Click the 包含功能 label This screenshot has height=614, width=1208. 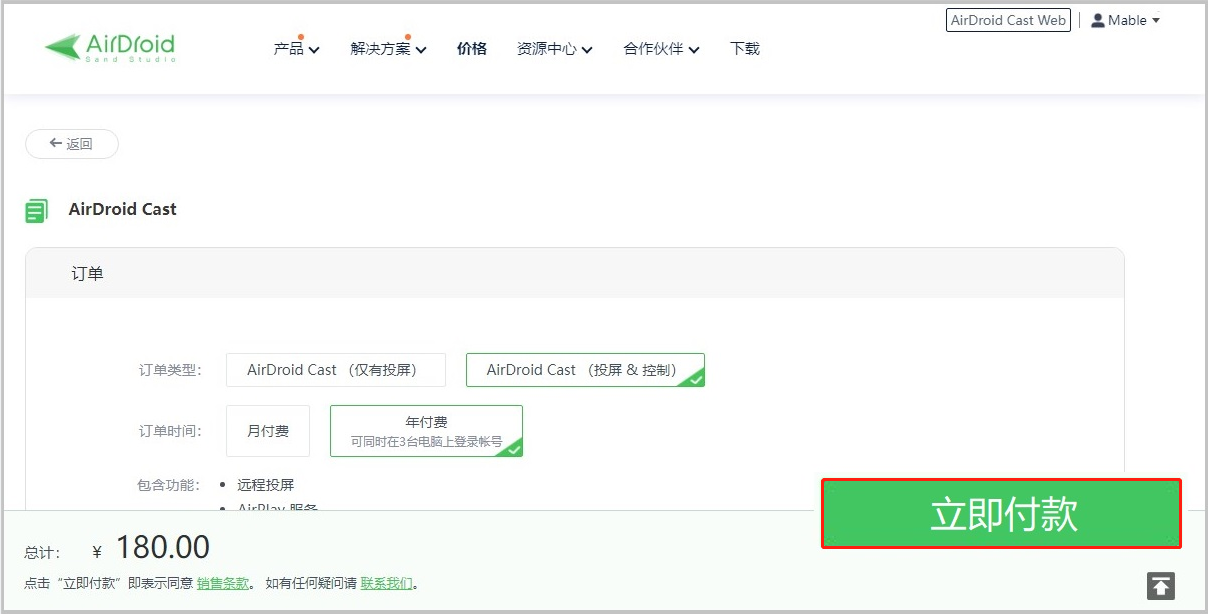pos(169,485)
